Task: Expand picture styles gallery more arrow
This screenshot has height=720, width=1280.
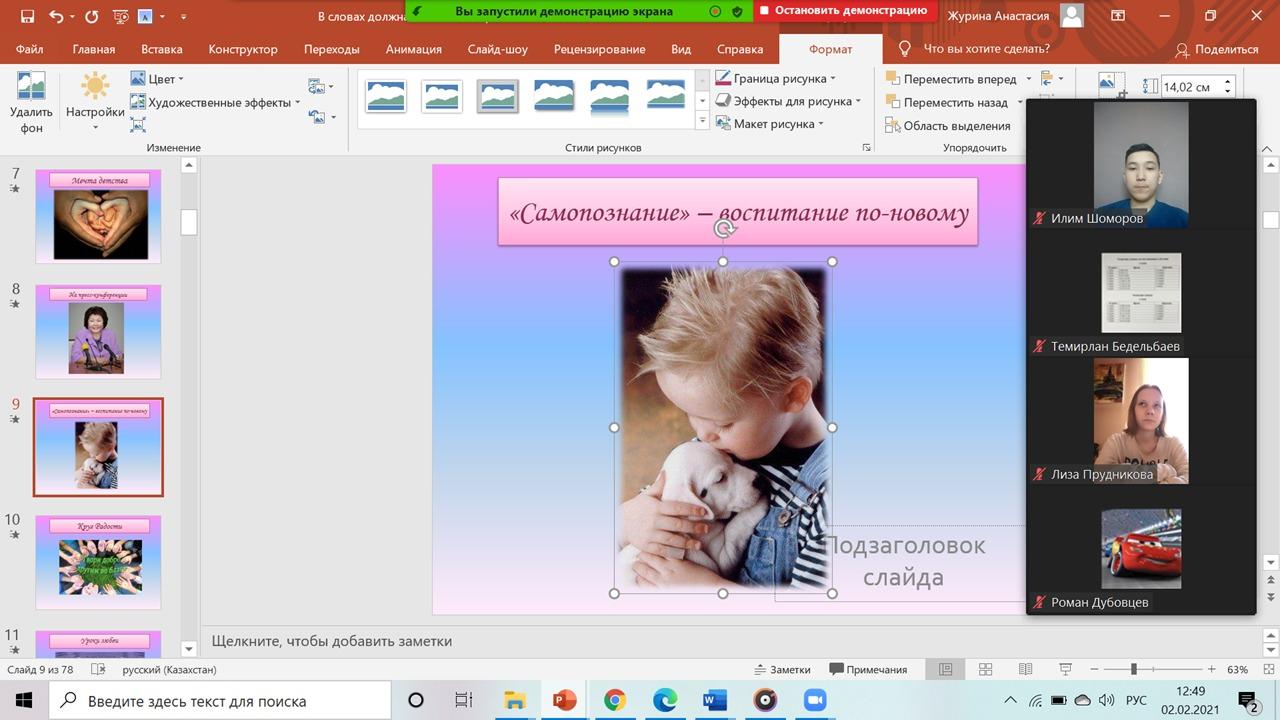Action: 702,121
